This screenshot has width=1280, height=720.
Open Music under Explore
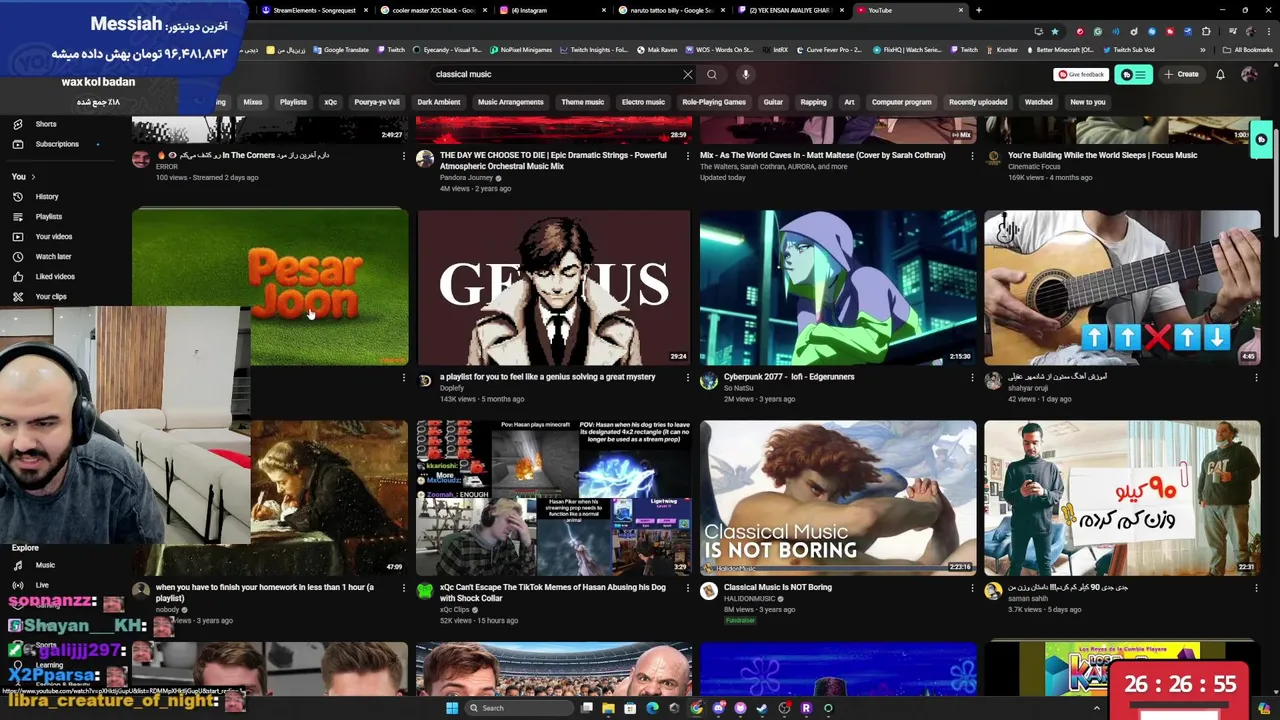pyautogui.click(x=45, y=565)
